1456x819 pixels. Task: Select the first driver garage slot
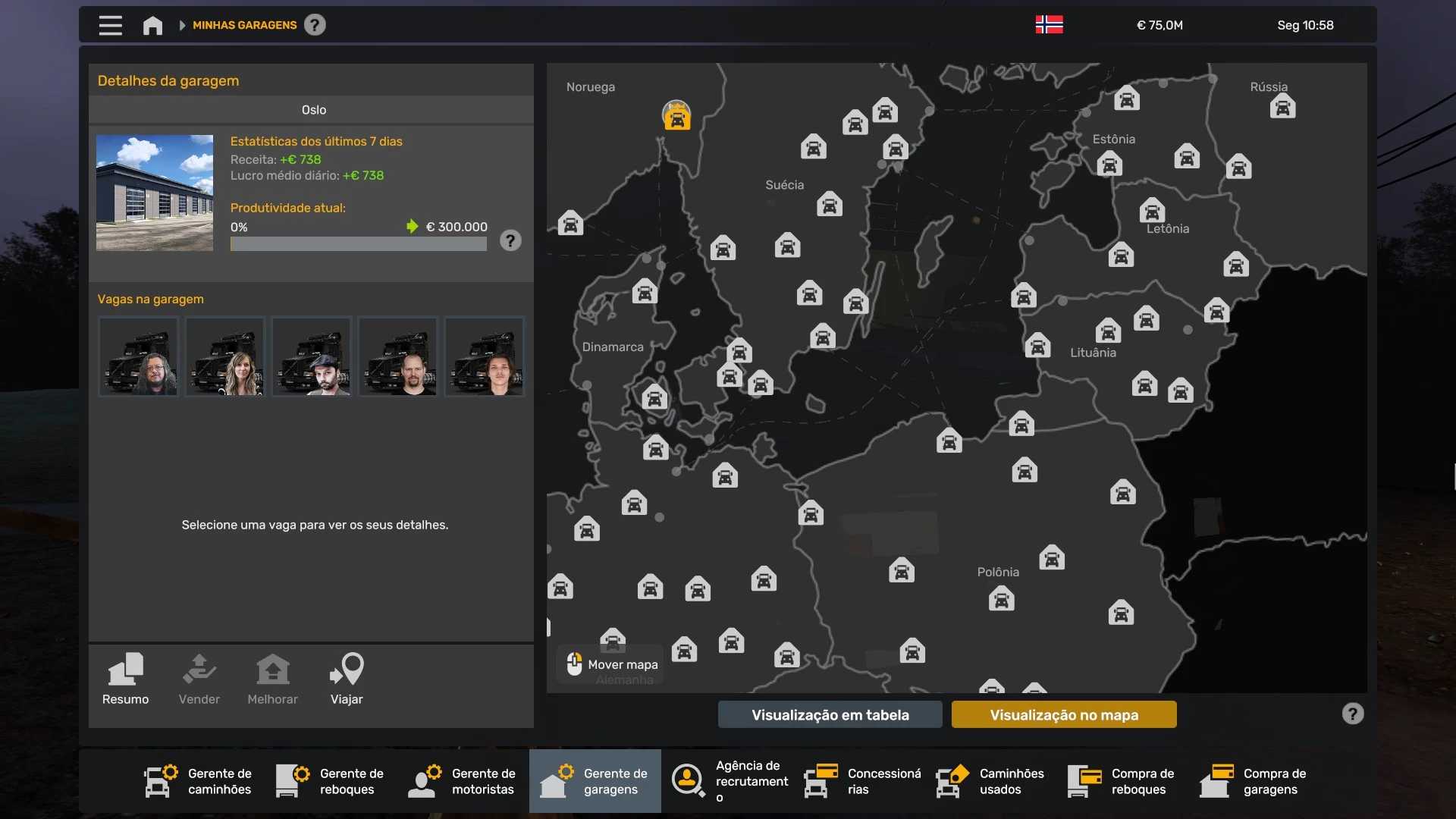coord(139,356)
